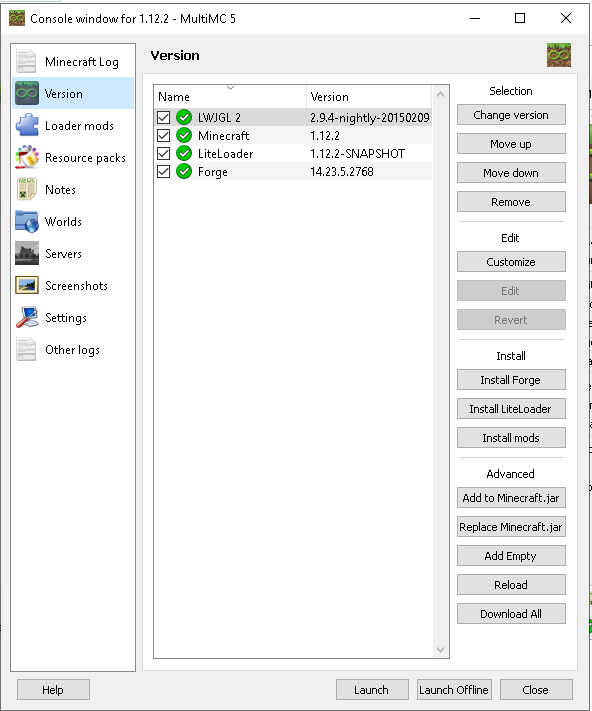Click the Move down button
The image size is (592, 711).
511,173
